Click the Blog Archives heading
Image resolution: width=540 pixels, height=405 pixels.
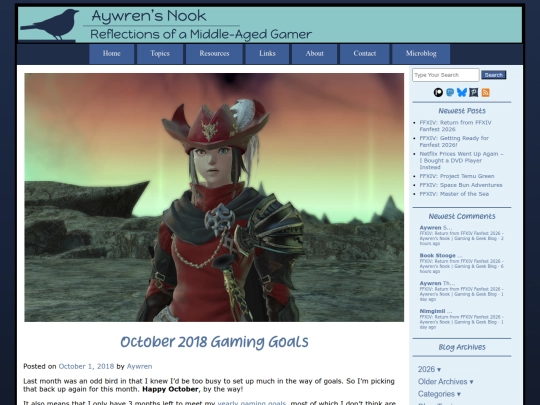coord(462,347)
